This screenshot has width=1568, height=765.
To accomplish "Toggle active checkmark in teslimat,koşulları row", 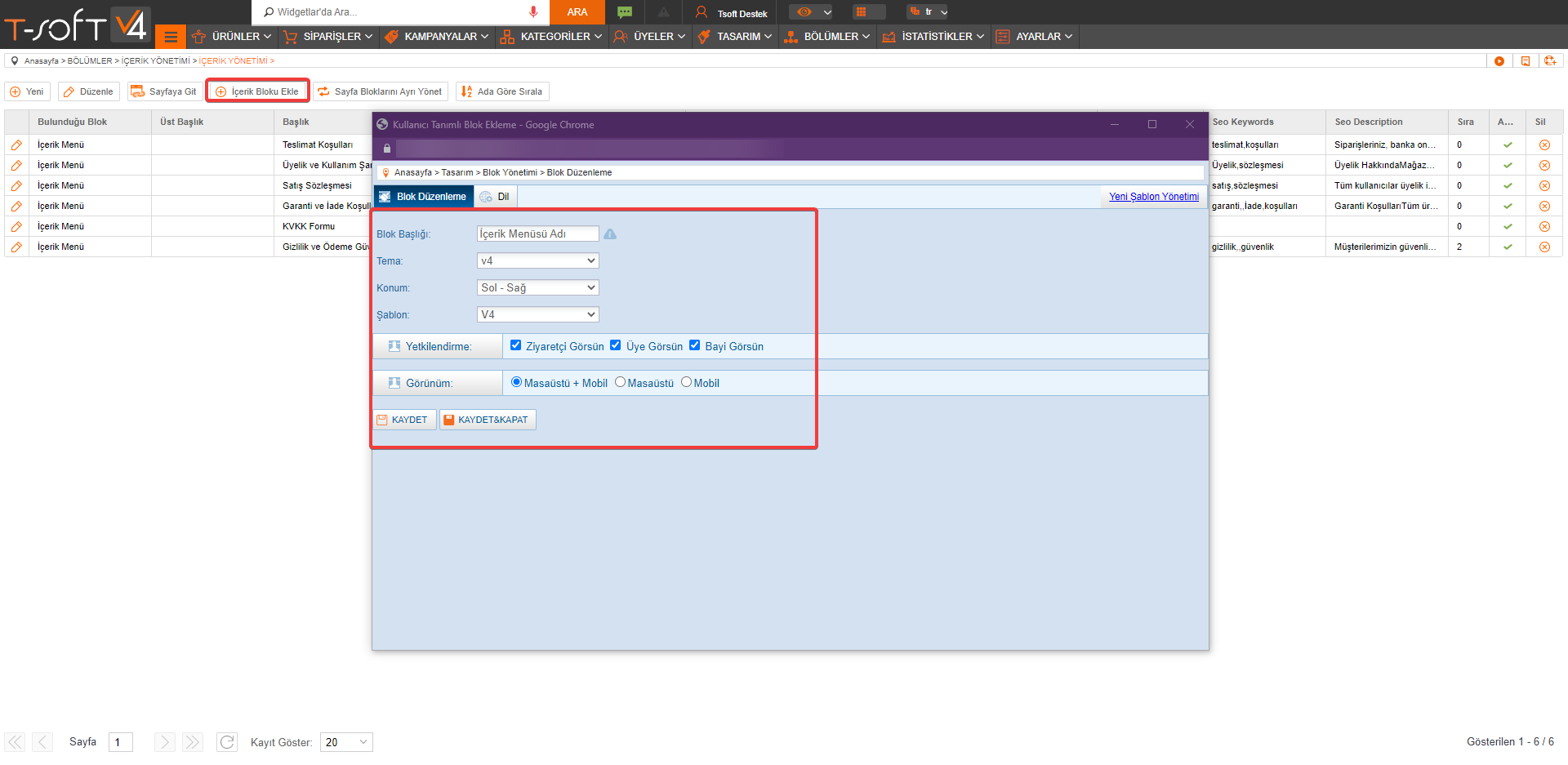I will point(1508,145).
